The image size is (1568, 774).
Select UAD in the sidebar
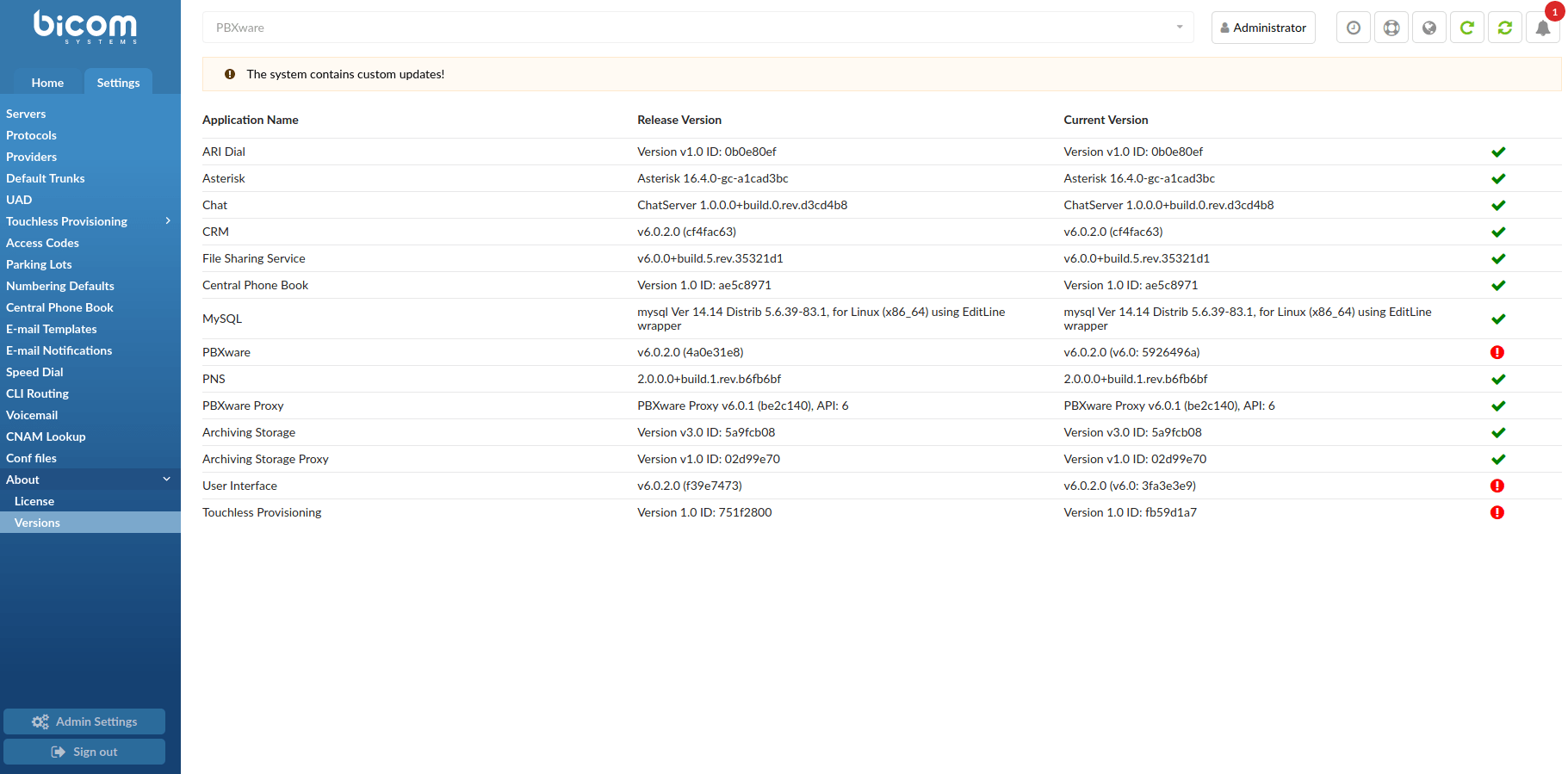click(x=19, y=200)
